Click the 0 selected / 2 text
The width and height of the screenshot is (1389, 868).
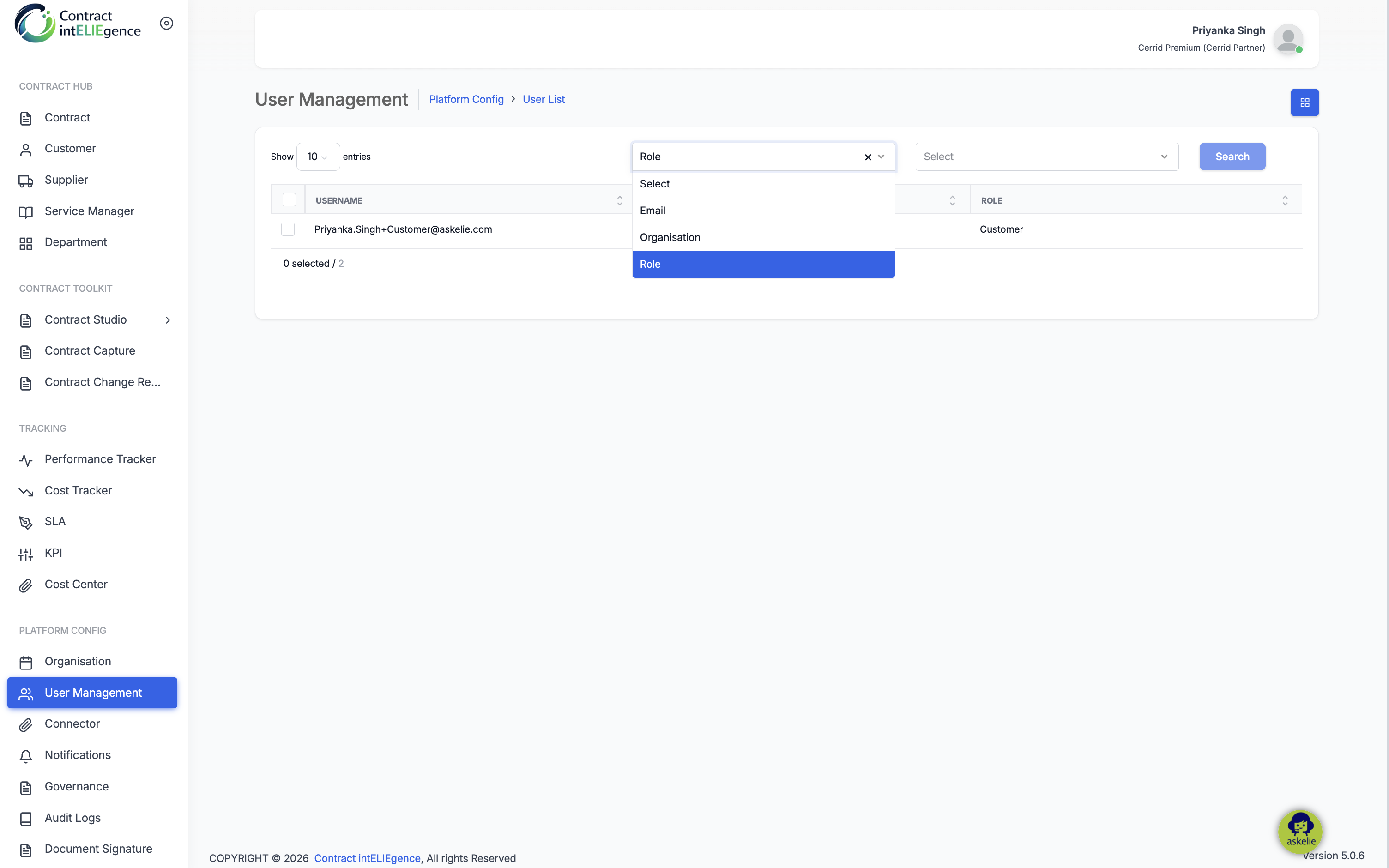(x=314, y=264)
